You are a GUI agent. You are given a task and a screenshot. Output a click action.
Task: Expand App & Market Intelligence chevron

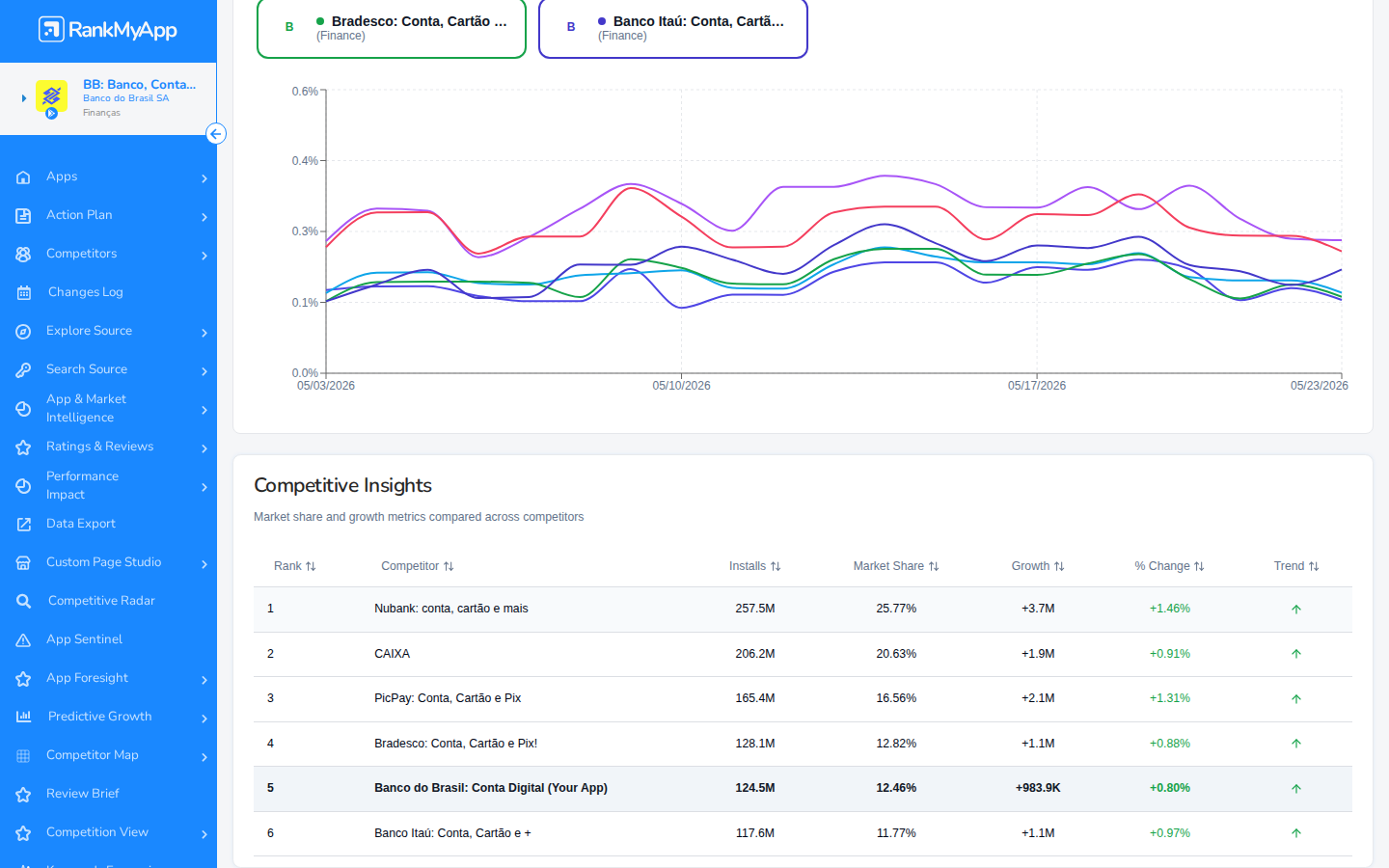coord(204,410)
